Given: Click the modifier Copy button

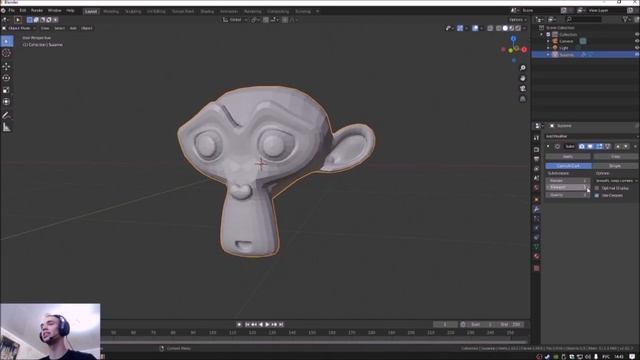Looking at the screenshot, I should (616, 157).
